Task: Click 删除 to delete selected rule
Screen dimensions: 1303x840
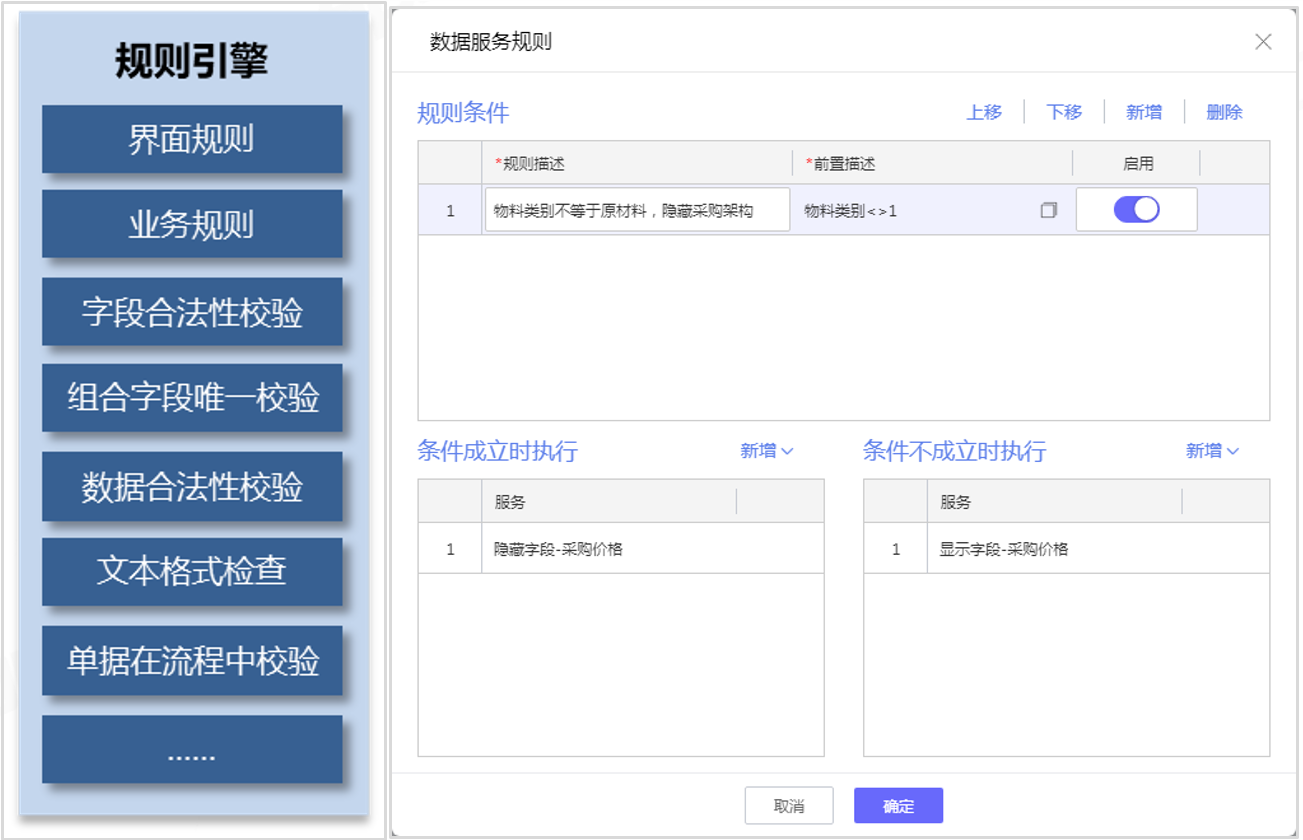Action: [x=1224, y=112]
